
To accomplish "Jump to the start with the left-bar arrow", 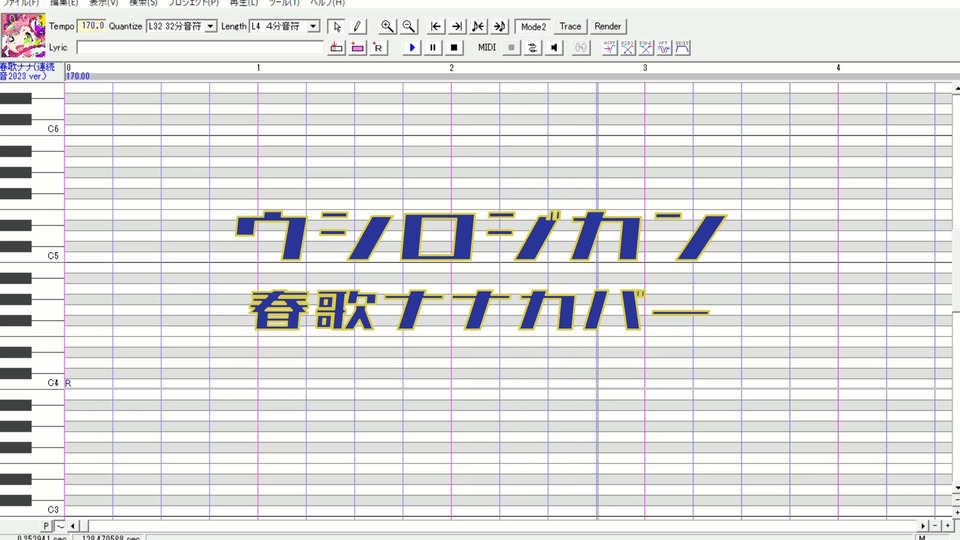I will pos(435,26).
